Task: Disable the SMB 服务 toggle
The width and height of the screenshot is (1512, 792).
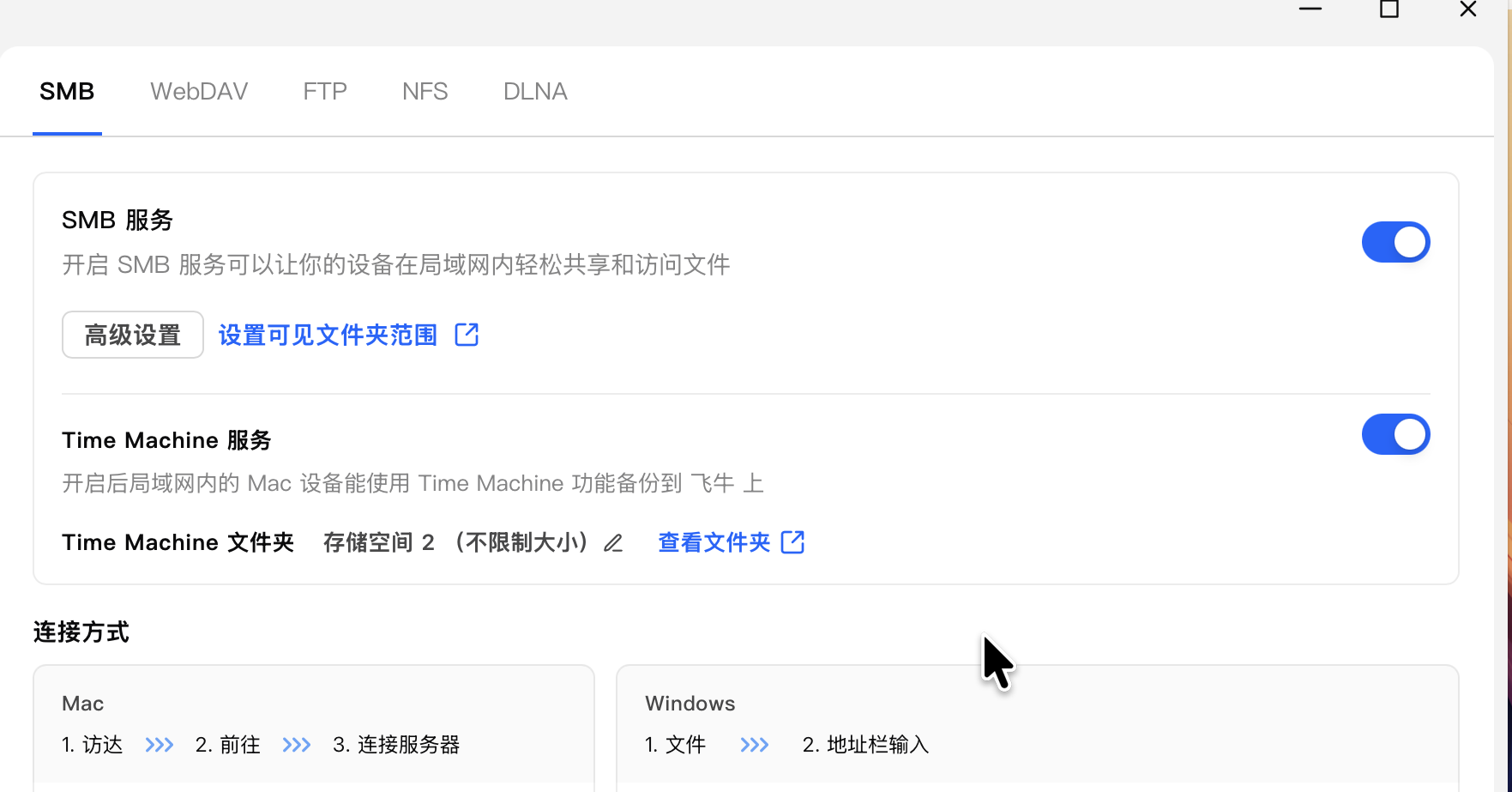Action: coord(1395,242)
